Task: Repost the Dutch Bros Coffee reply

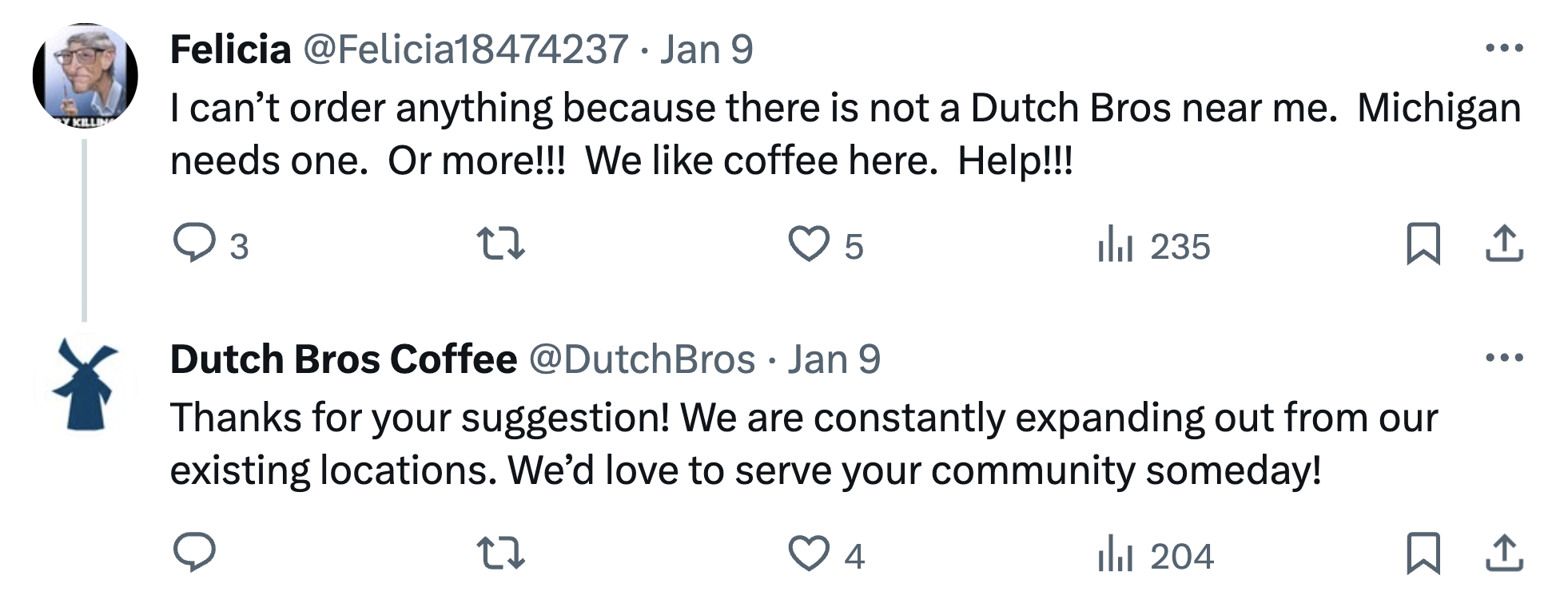Action: [x=500, y=553]
